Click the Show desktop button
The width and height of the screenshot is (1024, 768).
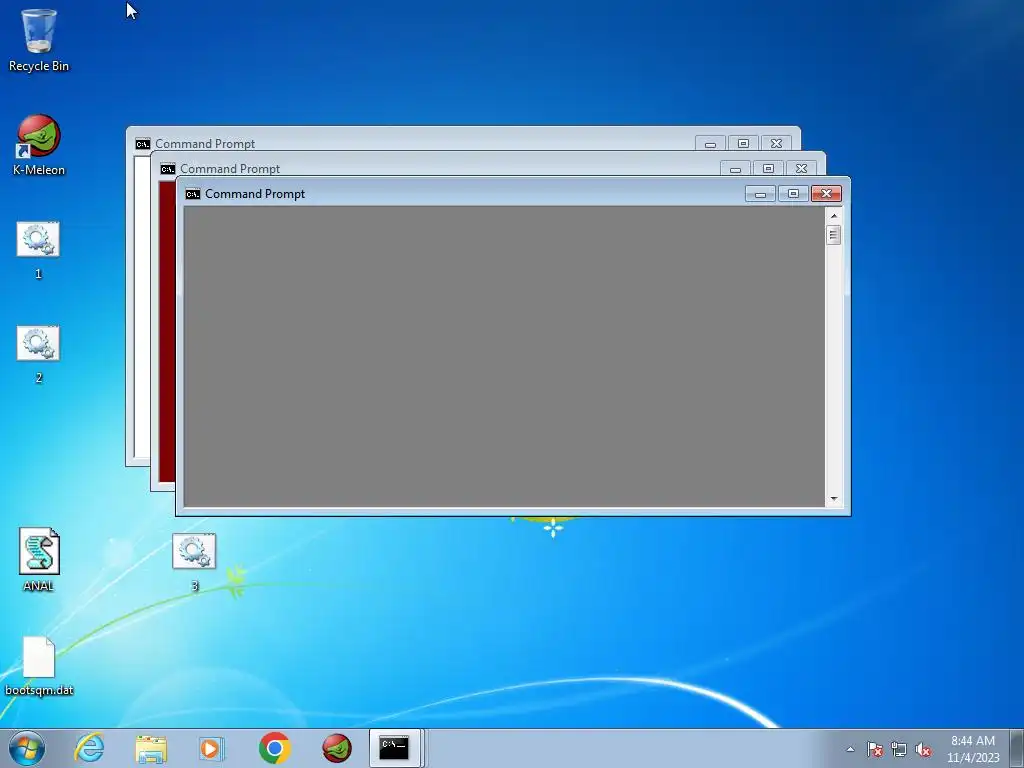[1017, 748]
